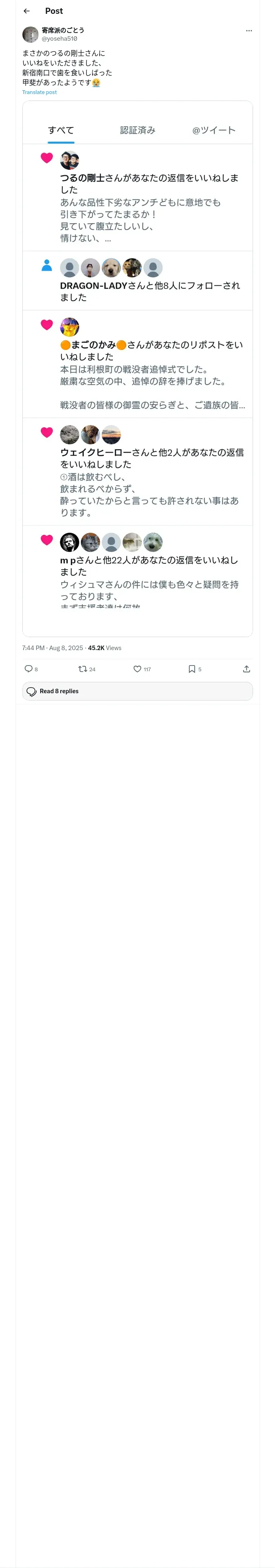This screenshot has height=1568, width=275.
Task: Click the blue follower person icon
Action: point(47,265)
